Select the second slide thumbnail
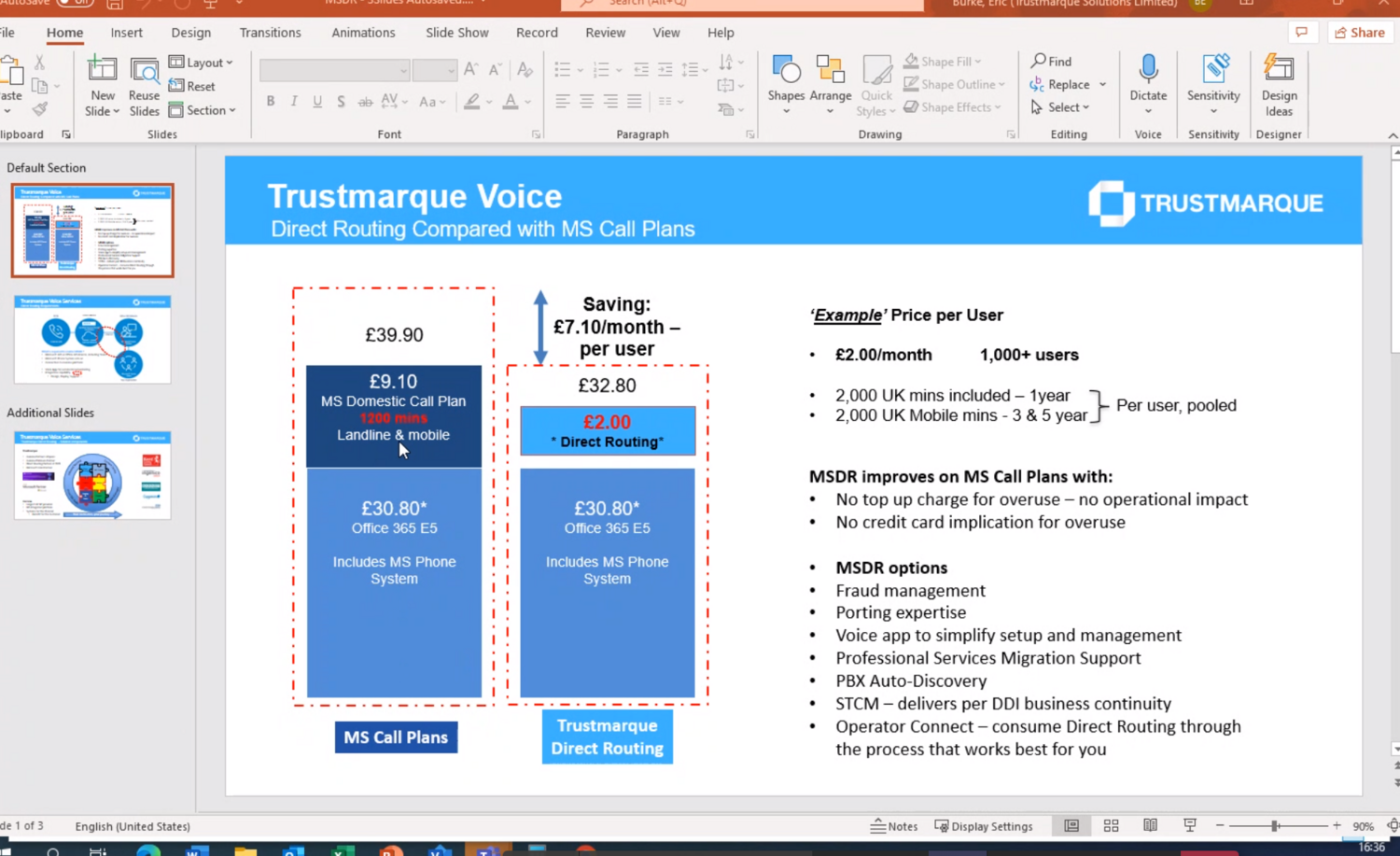Image resolution: width=1400 pixels, height=856 pixels. tap(92, 340)
